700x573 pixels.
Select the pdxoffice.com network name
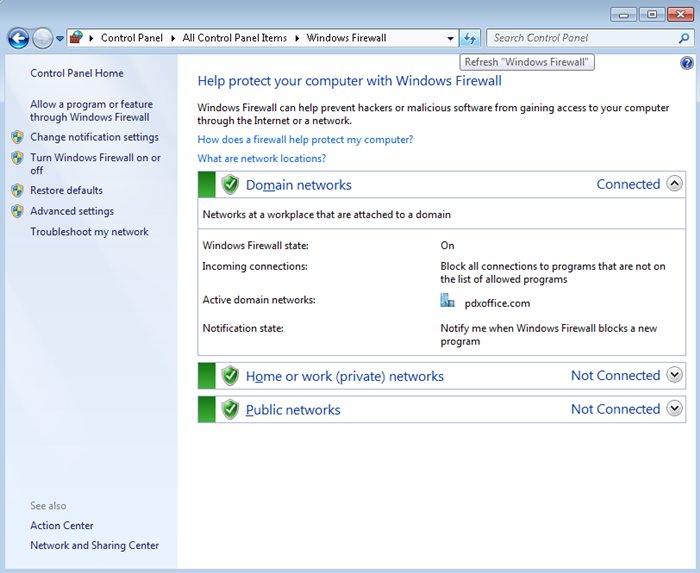tap(497, 303)
